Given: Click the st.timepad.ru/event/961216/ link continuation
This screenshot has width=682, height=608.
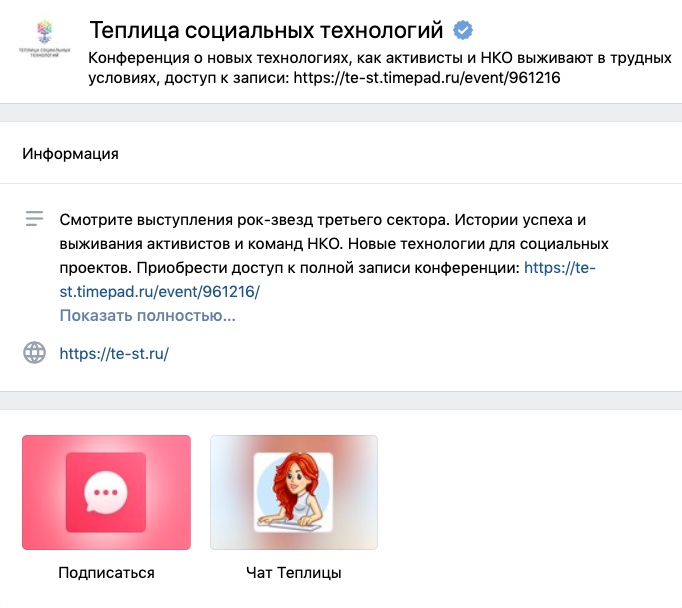Looking at the screenshot, I should point(160,292).
